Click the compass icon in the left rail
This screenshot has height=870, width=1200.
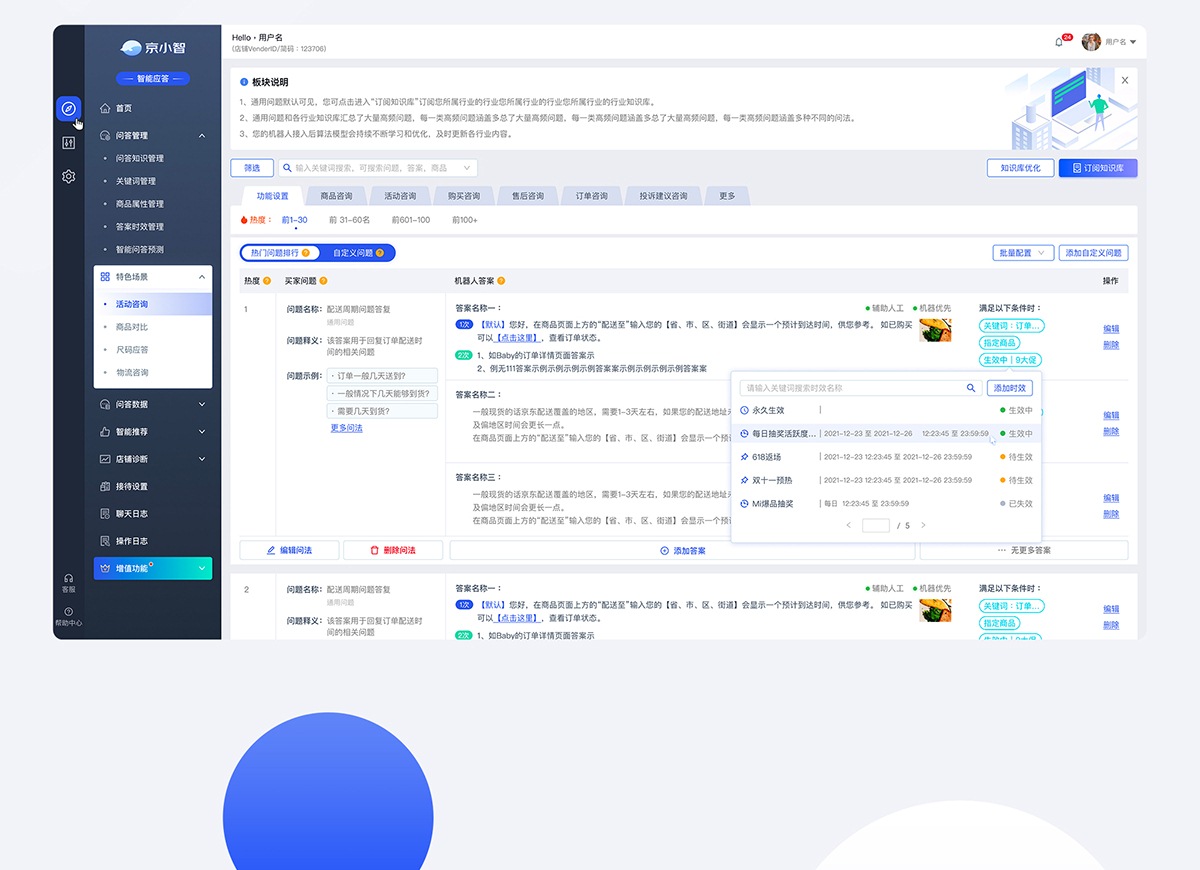[x=68, y=108]
